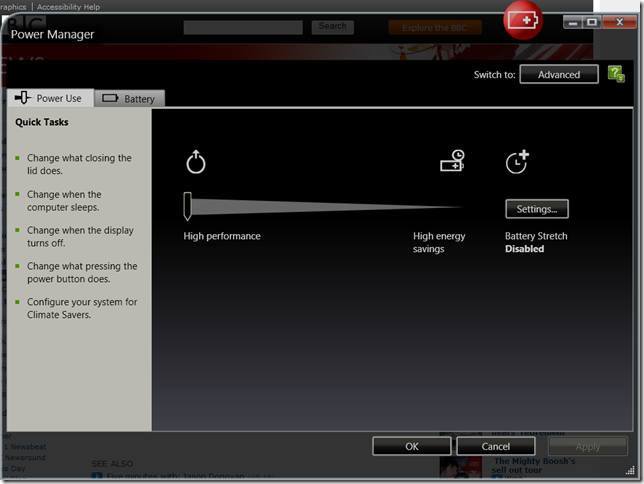The image size is (644, 484).
Task: Open 'Change what pressing the power button does'
Action: tap(82, 272)
